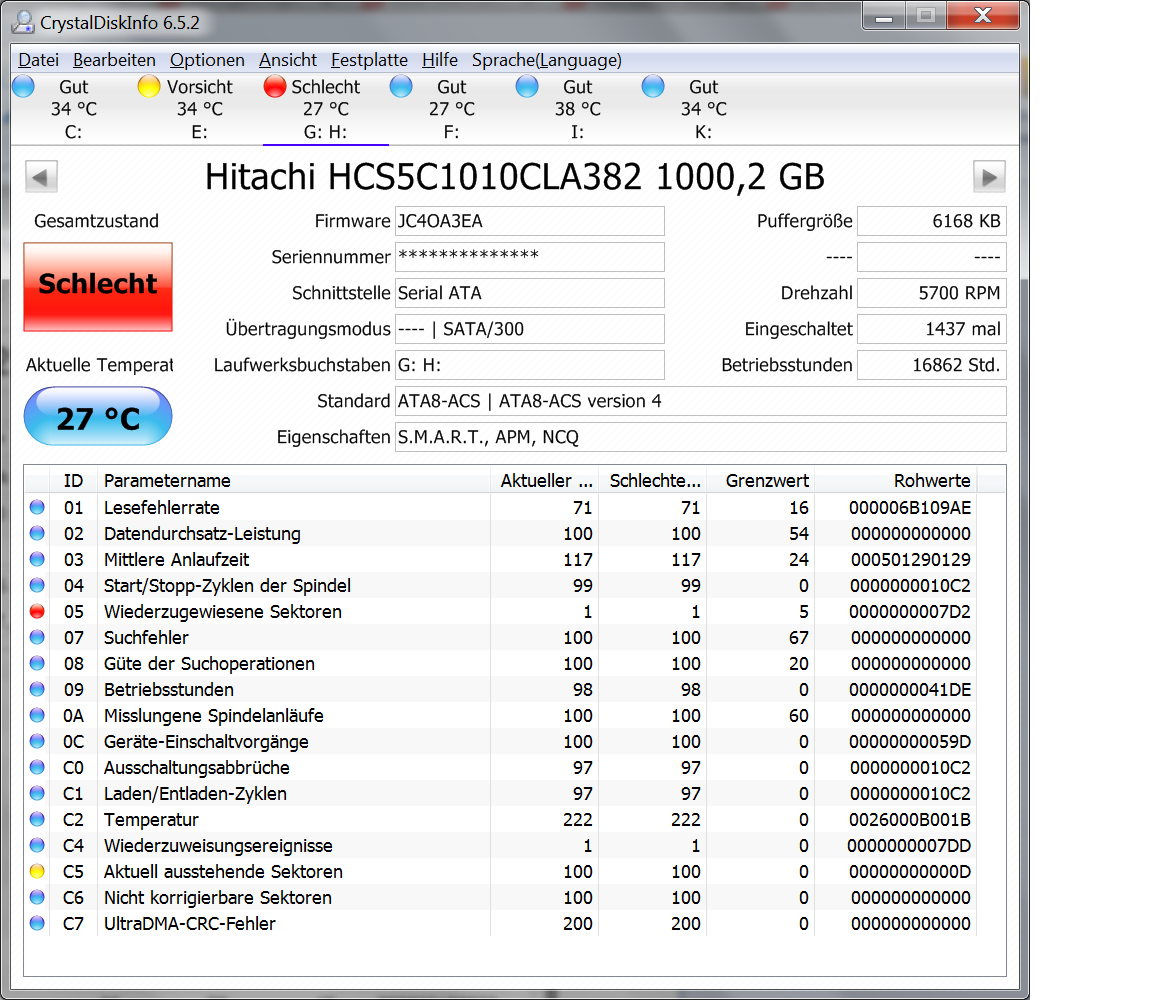Click the red dot of Wiederzugewiesene Sektoren
Screen dimensions: 1152x1000
[x=37, y=611]
